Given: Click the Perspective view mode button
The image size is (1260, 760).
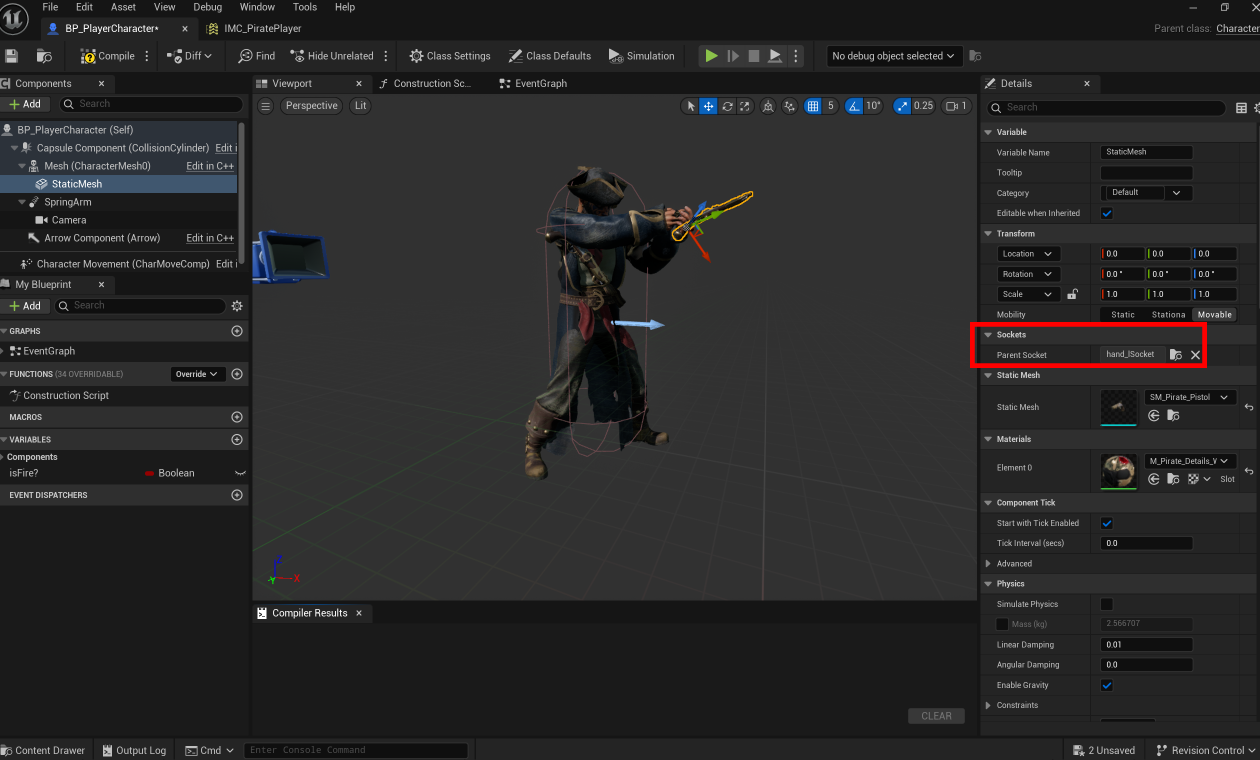Looking at the screenshot, I should (x=311, y=106).
